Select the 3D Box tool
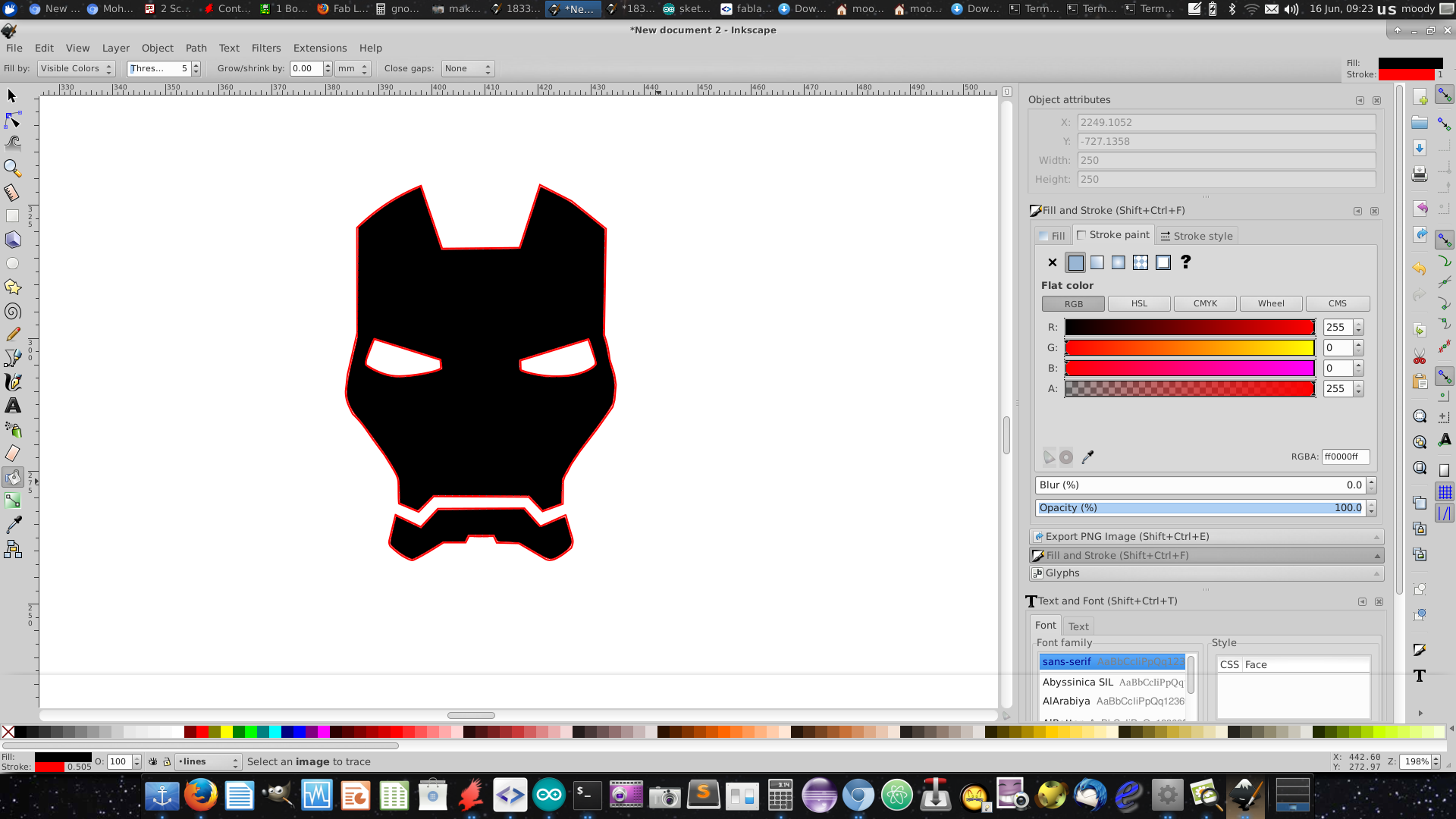1456x819 pixels. (x=12, y=240)
